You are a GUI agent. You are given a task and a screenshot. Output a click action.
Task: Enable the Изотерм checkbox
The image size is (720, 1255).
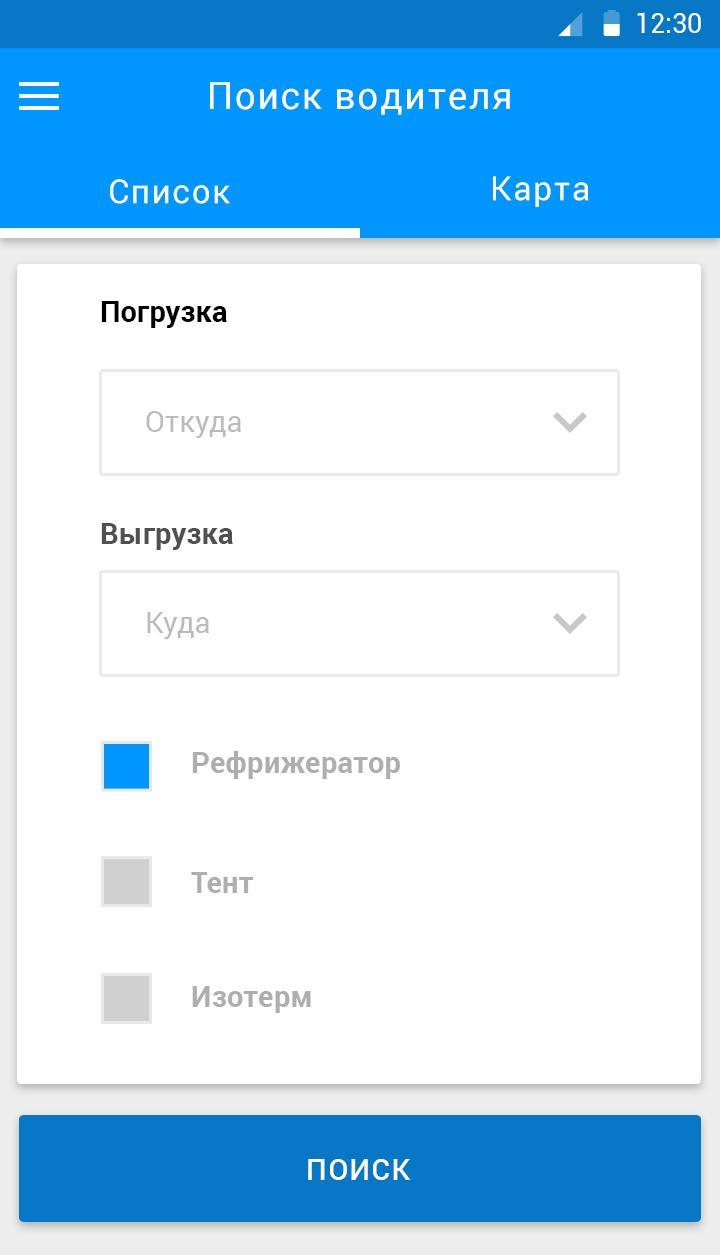tap(126, 997)
